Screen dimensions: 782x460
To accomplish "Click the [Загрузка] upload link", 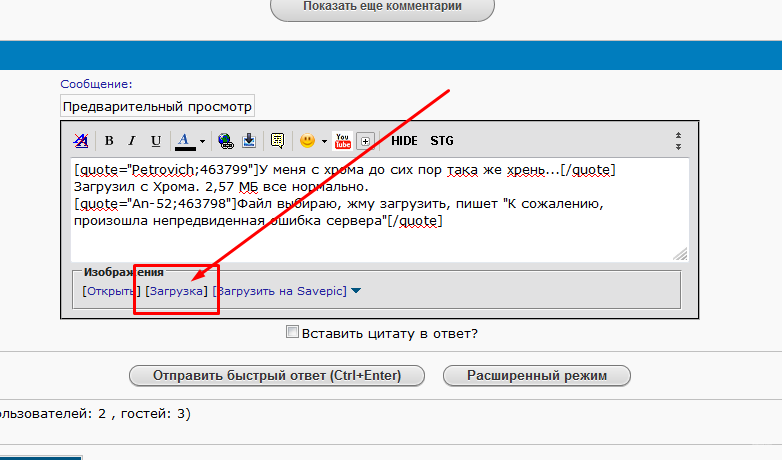I will (x=176, y=291).
